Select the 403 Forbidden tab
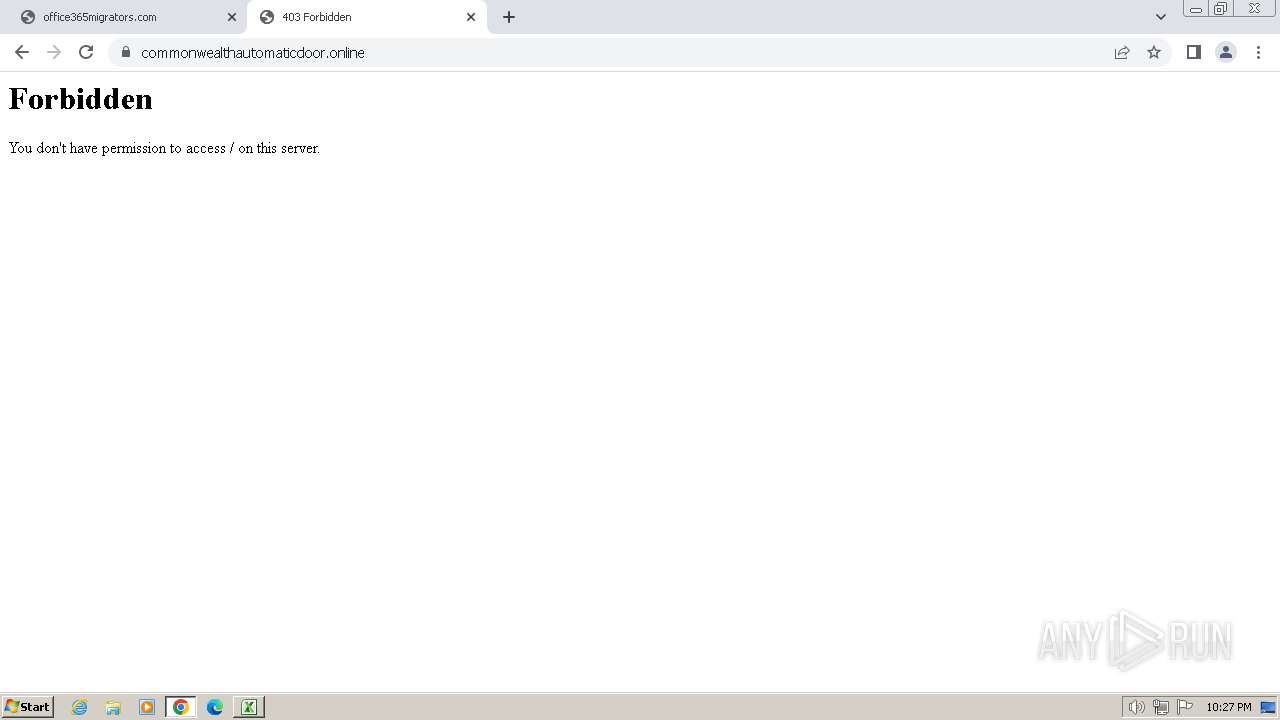 point(367,17)
